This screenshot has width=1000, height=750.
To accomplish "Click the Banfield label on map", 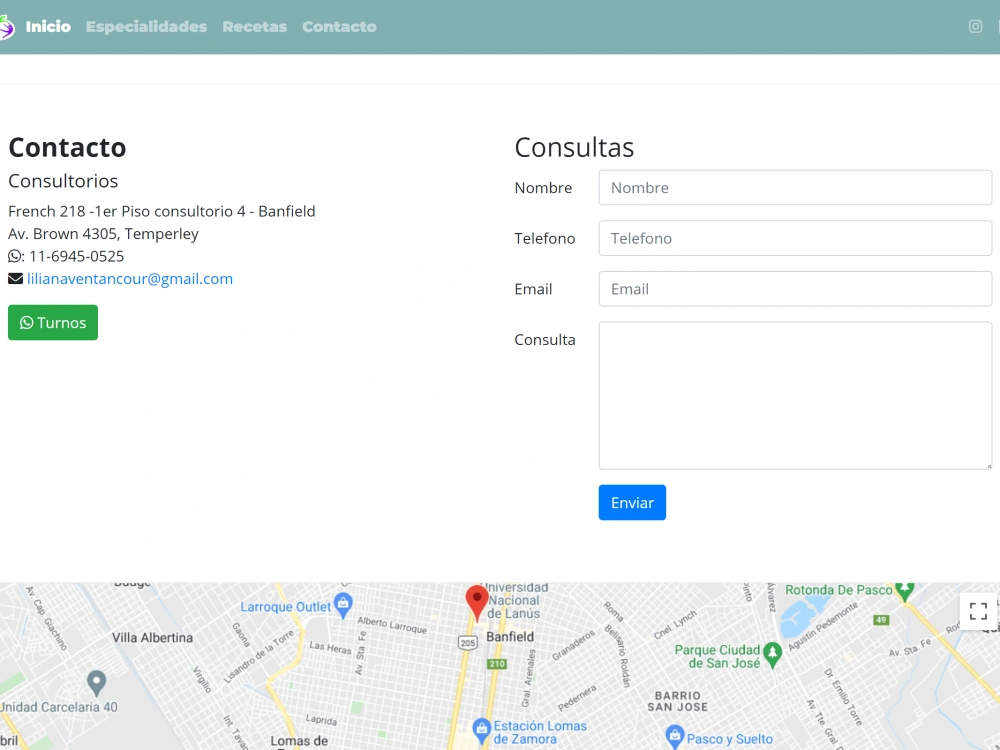I will [x=510, y=636].
